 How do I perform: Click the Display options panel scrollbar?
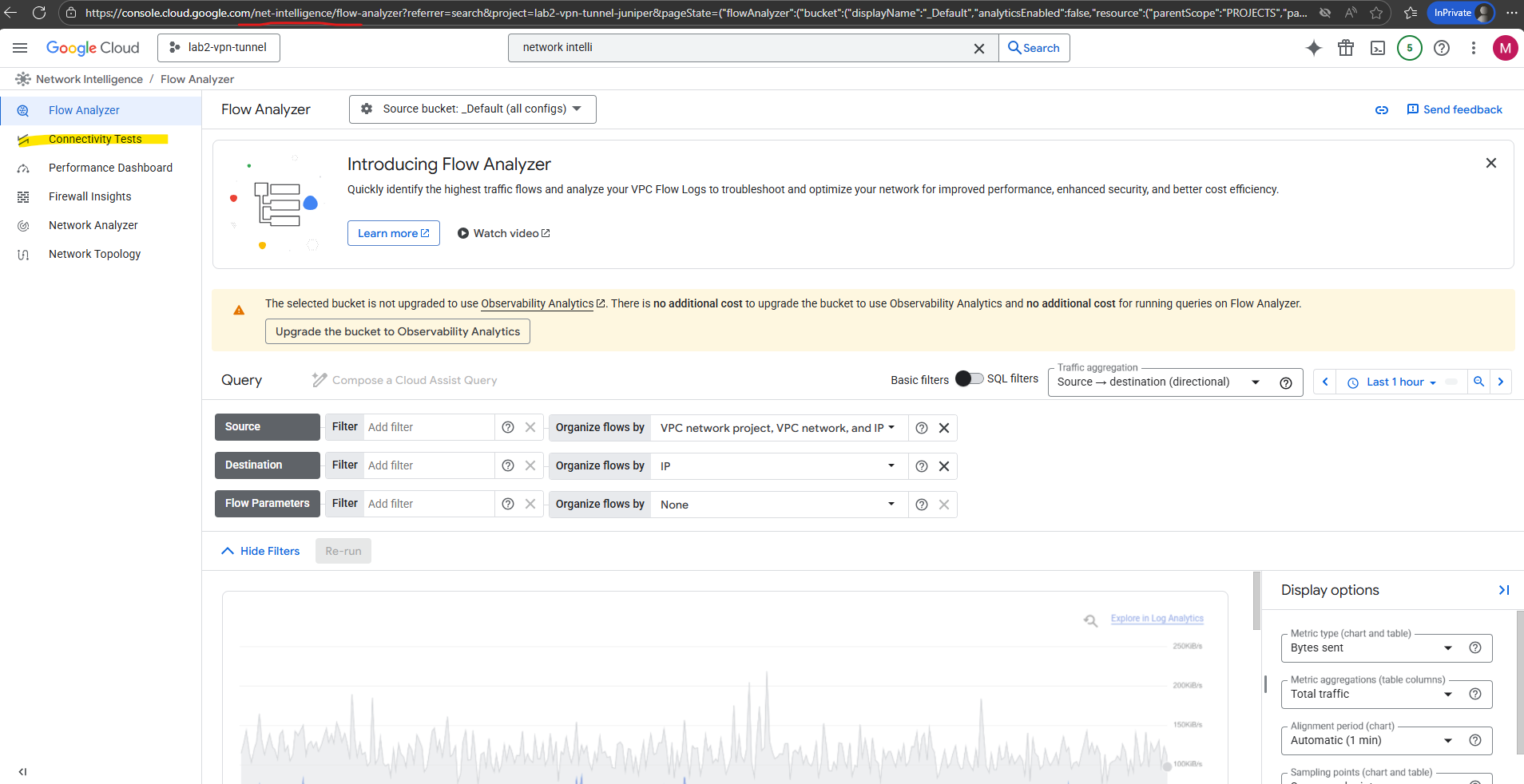[1520, 682]
